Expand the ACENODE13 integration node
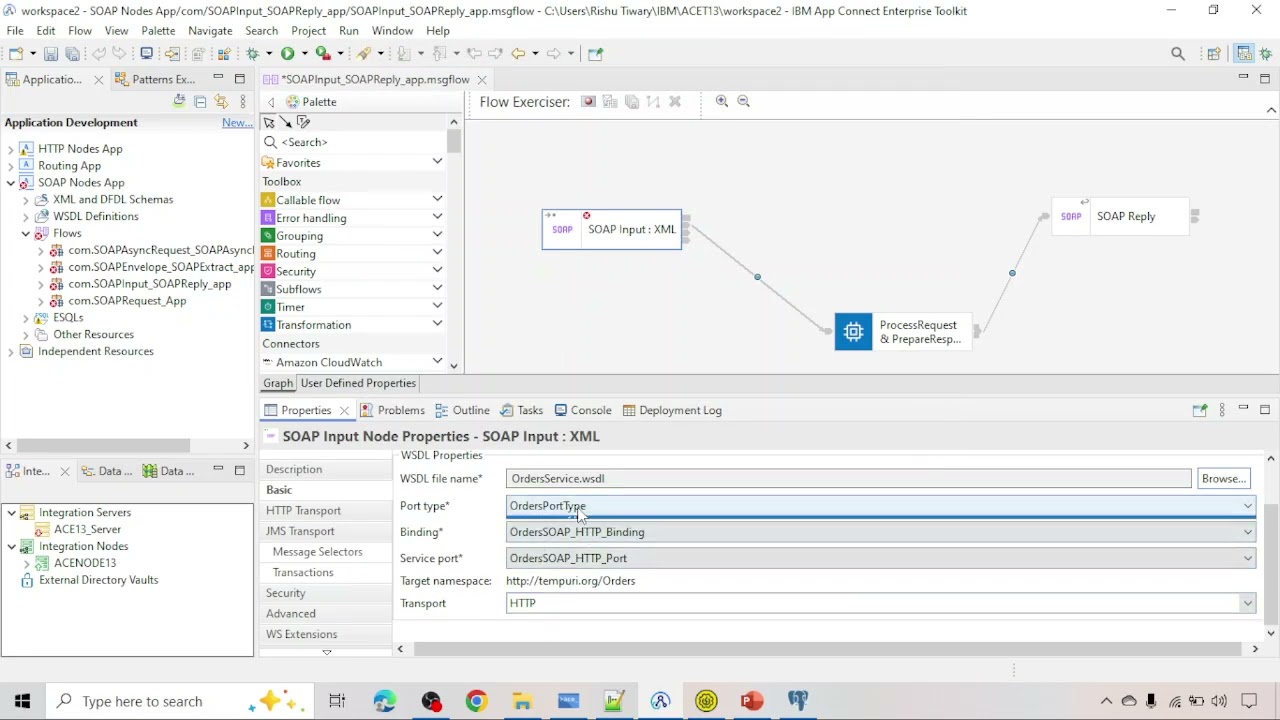This screenshot has width=1280, height=720. click(x=26, y=563)
